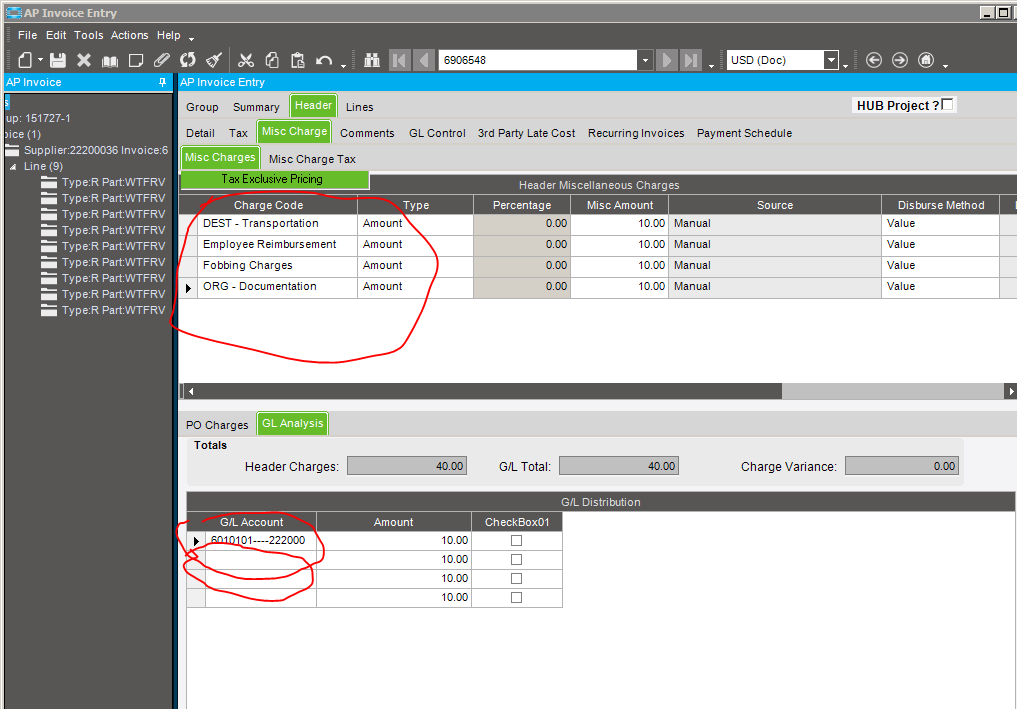Check CheckBox01 for the first G/L row
Image resolution: width=1017 pixels, height=709 pixels.
point(516,541)
